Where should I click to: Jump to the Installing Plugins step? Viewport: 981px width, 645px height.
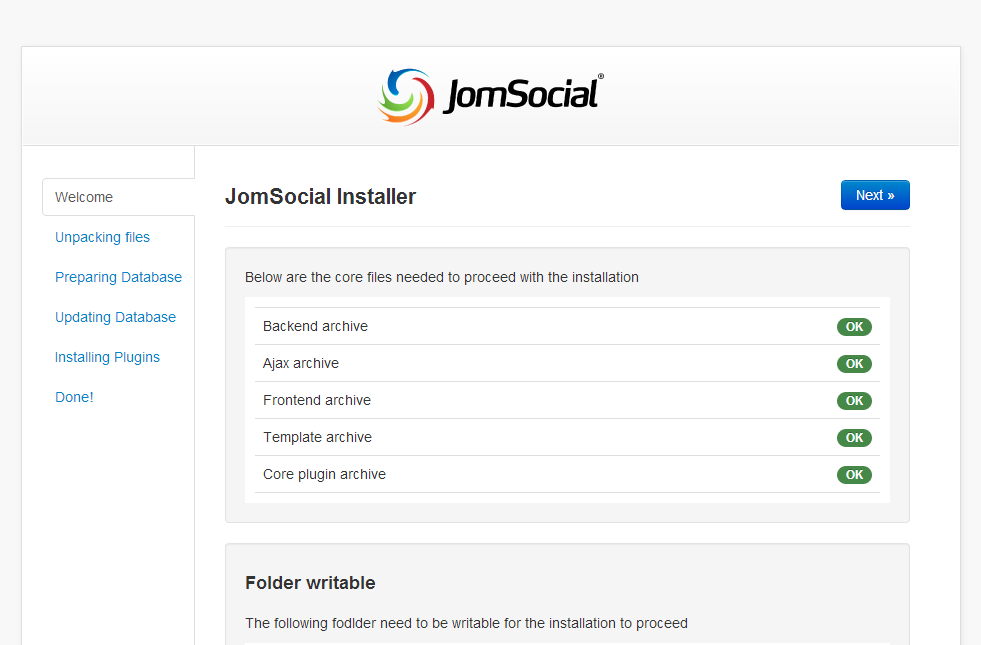click(x=107, y=357)
